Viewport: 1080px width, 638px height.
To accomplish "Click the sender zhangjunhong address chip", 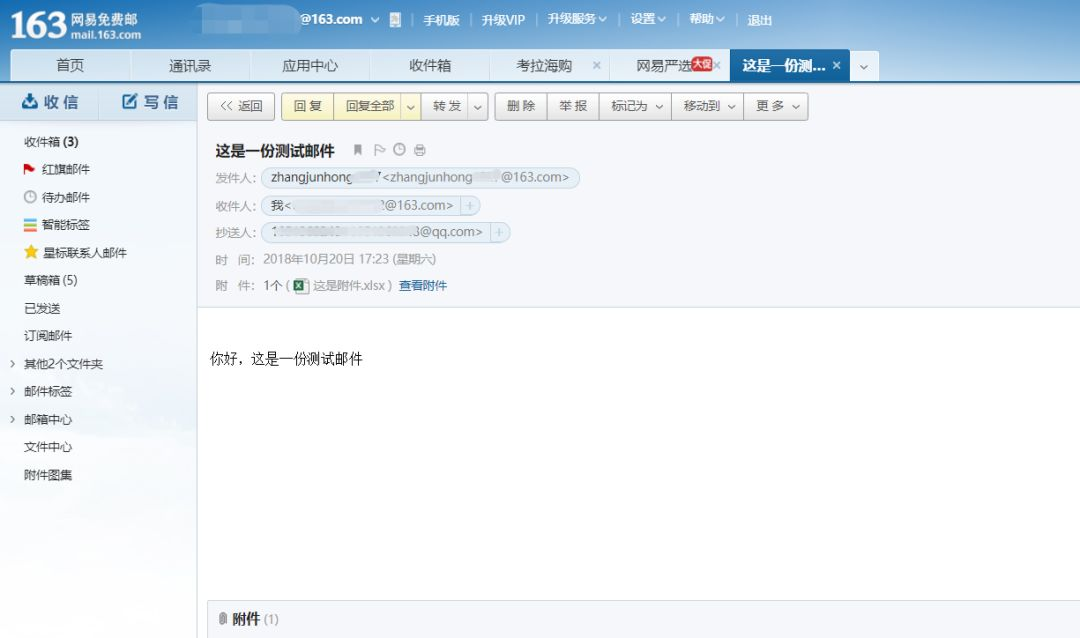I will pyautogui.click(x=420, y=178).
